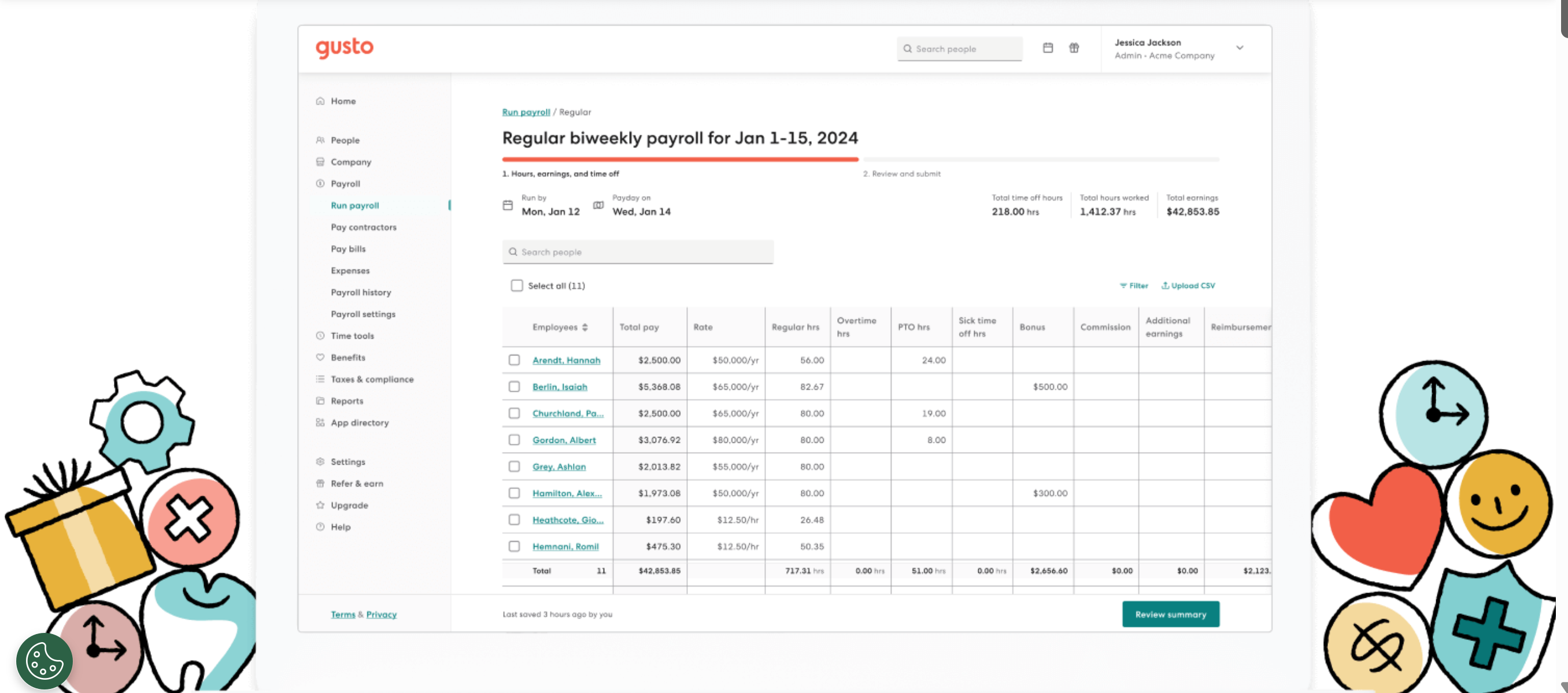Click Gordon, Albert PTO hrs 8.00 cell
Image resolution: width=1568 pixels, height=693 pixels.
pos(921,440)
